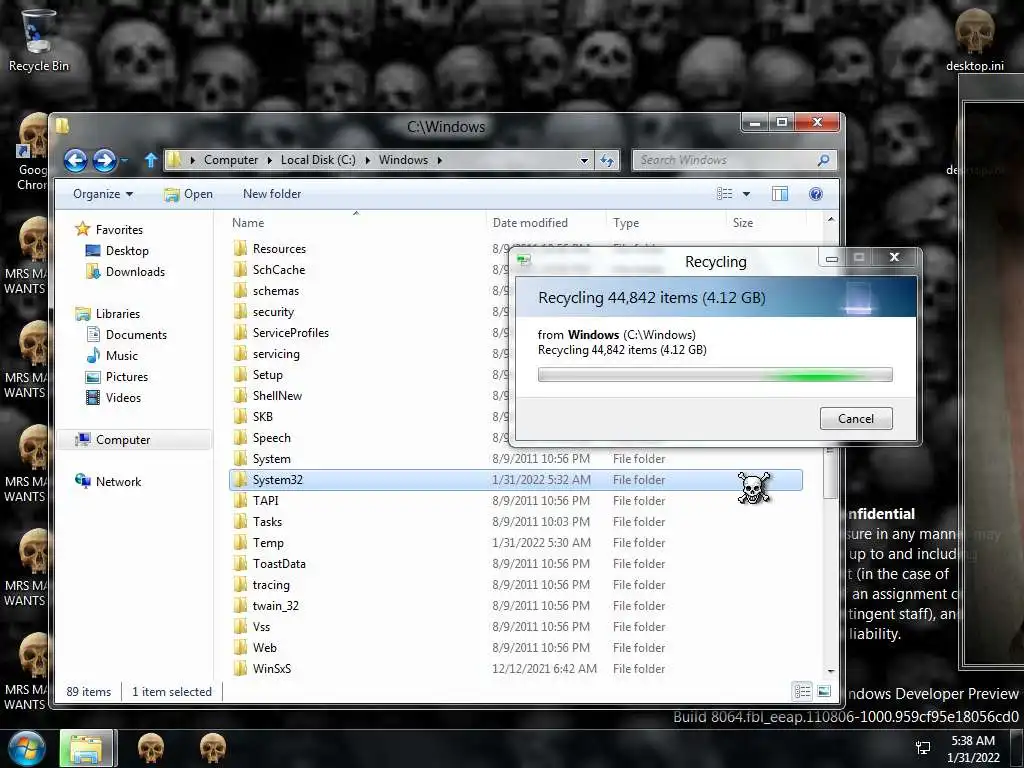Select the SKB folder

(x=263, y=417)
